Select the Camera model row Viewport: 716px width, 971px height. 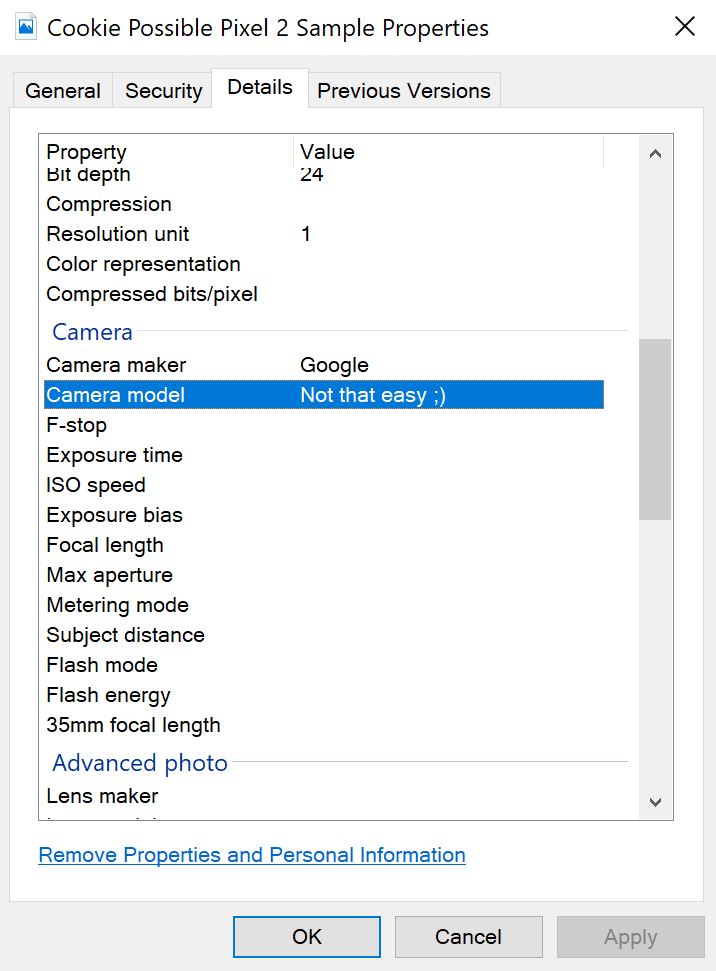point(324,395)
